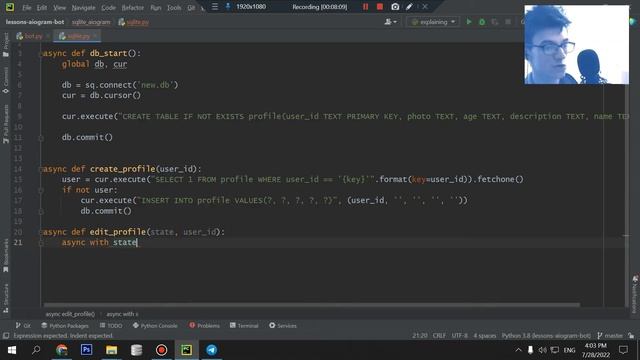Open Google Chrome from the taskbar
This screenshot has height=360, width=640.
click(x=62, y=350)
